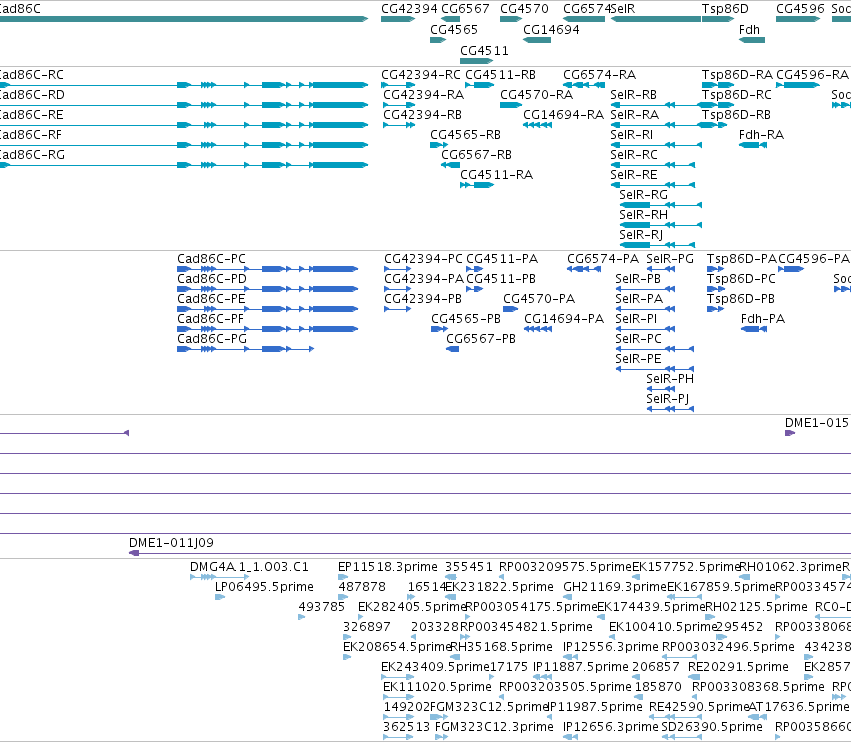Click transcript CG4565-RB

click(x=465, y=135)
